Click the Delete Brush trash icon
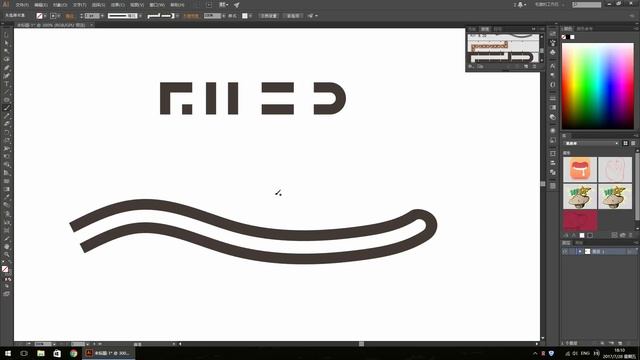Screen dimensions: 640x360 (x=534, y=66)
